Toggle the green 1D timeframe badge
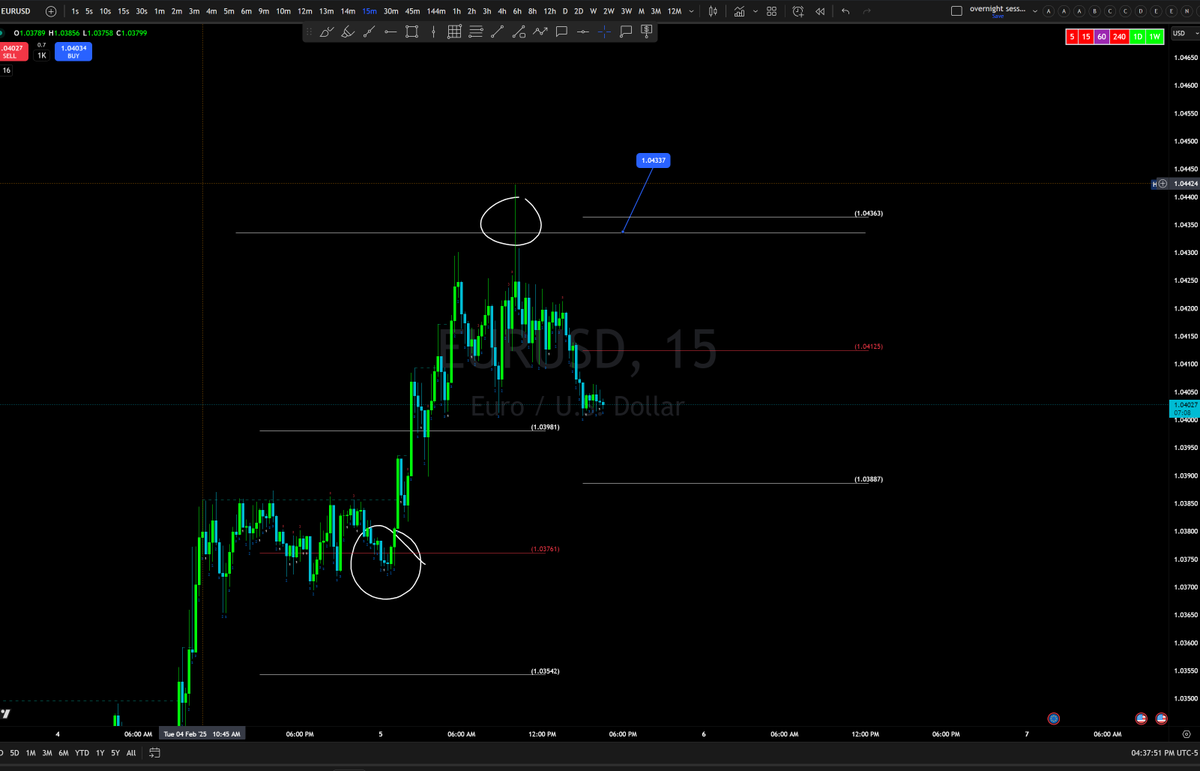The height and width of the screenshot is (771, 1200). 1137,37
